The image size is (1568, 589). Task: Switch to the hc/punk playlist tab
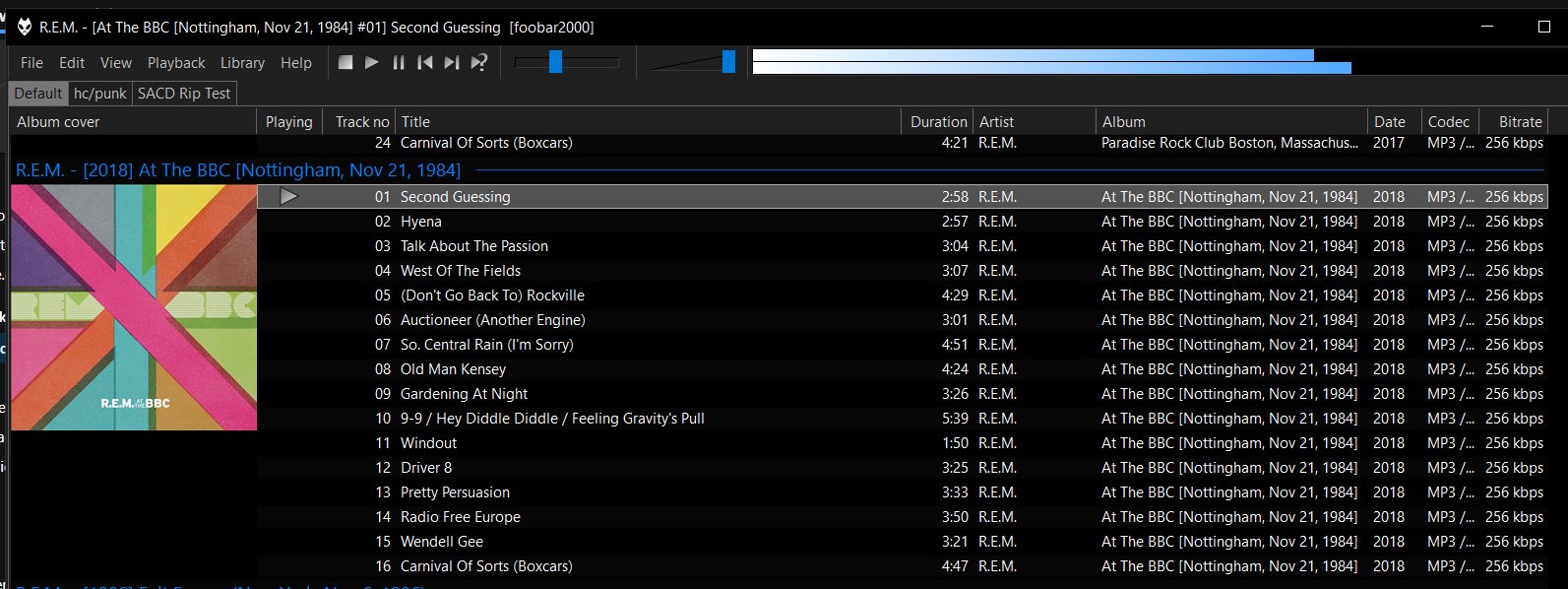[100, 94]
